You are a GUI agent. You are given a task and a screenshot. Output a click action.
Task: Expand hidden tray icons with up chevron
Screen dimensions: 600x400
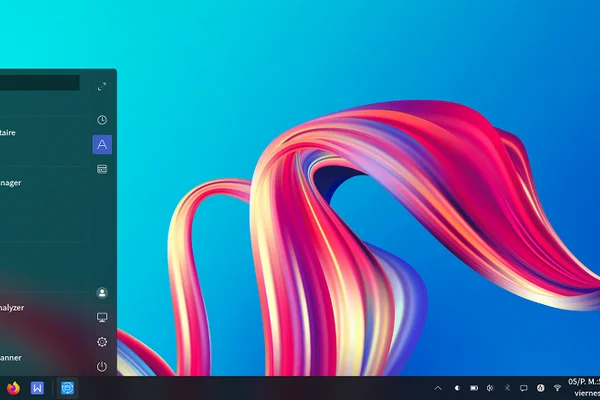(438, 388)
